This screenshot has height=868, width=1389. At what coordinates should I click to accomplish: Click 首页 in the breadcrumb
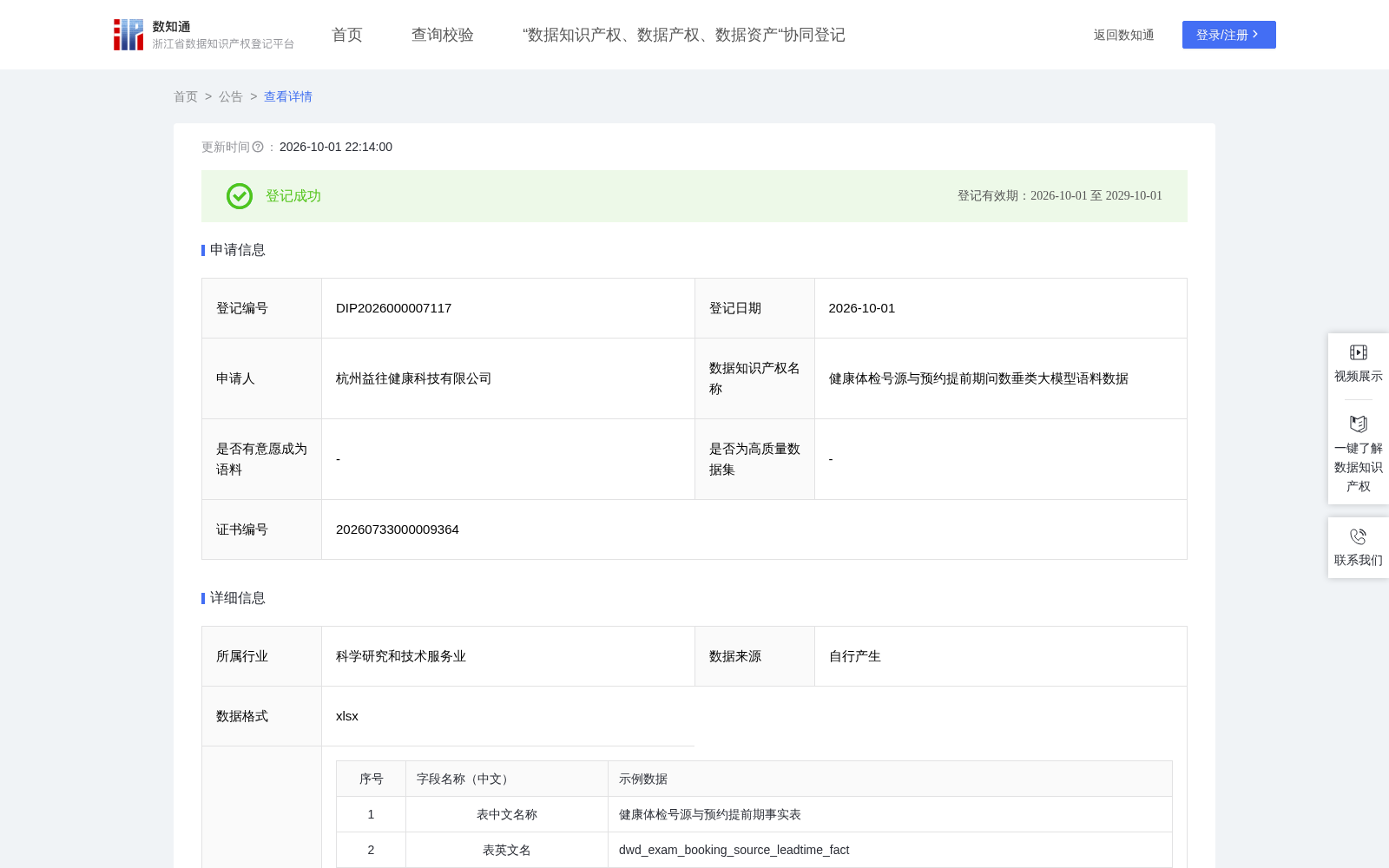[186, 96]
